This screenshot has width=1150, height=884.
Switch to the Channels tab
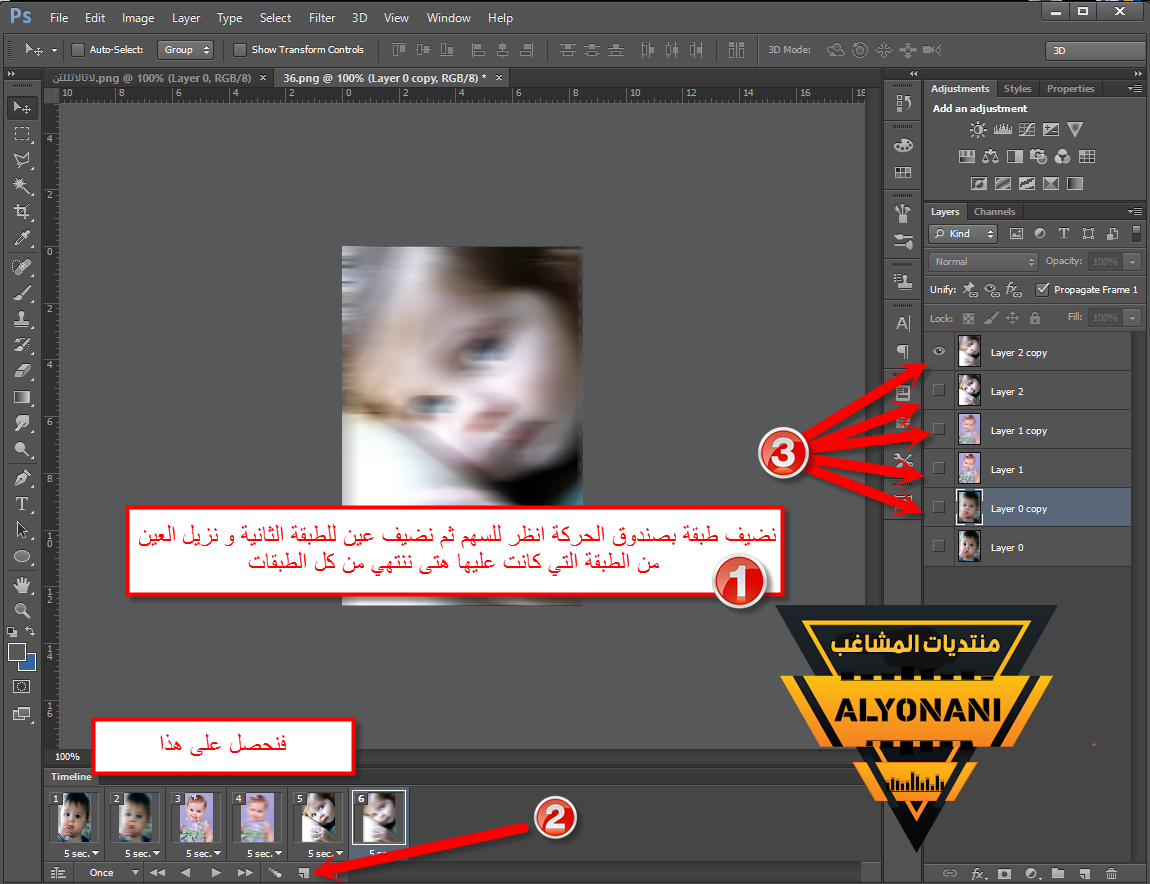point(994,212)
